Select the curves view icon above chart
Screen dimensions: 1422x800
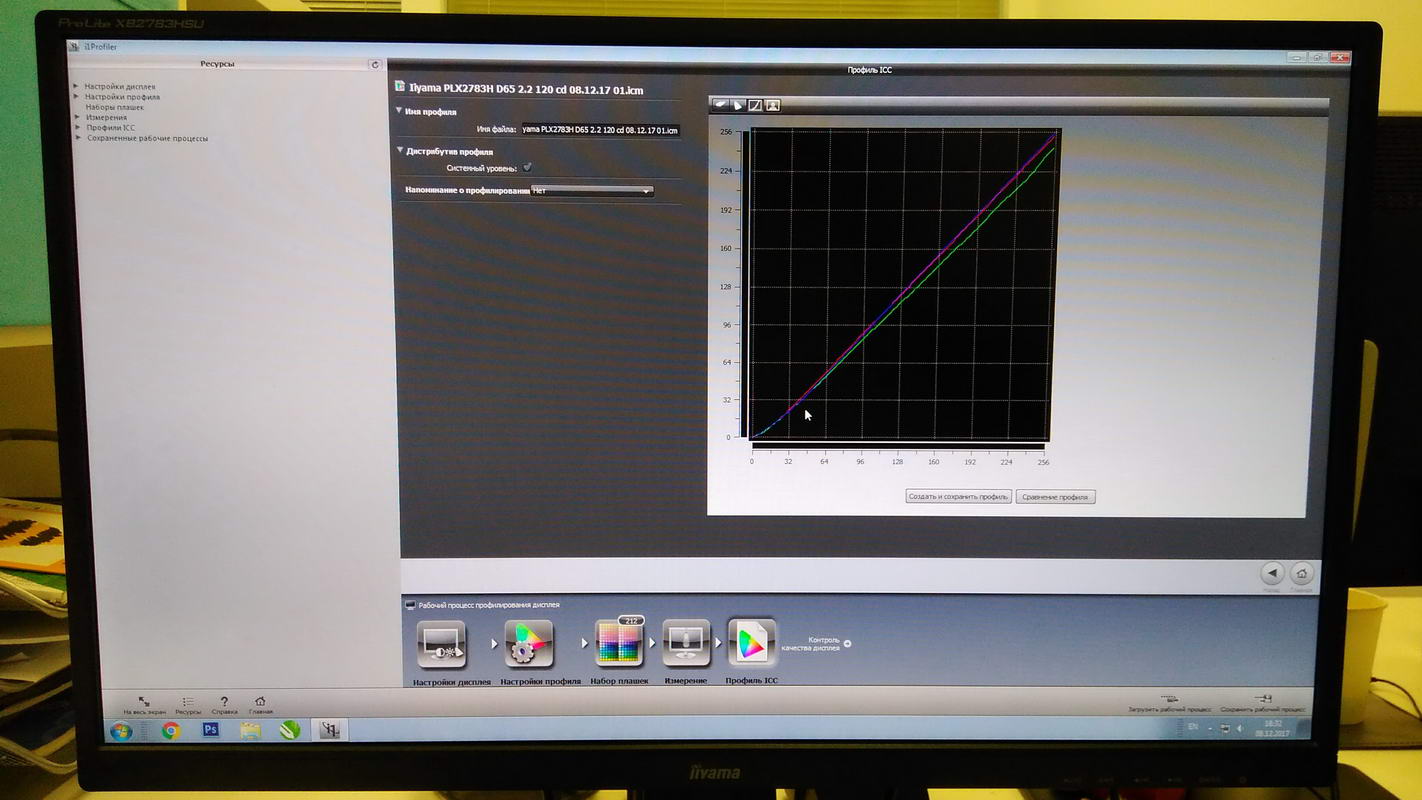tap(755, 104)
